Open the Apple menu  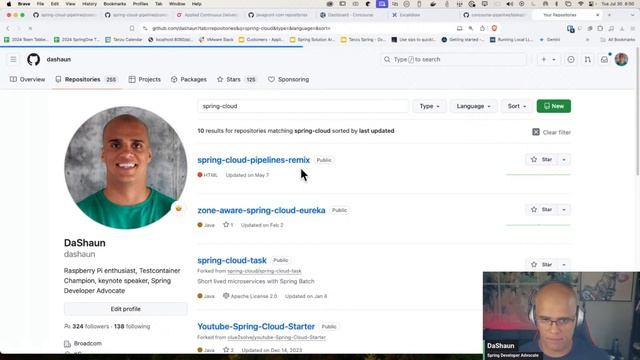(9, 4)
